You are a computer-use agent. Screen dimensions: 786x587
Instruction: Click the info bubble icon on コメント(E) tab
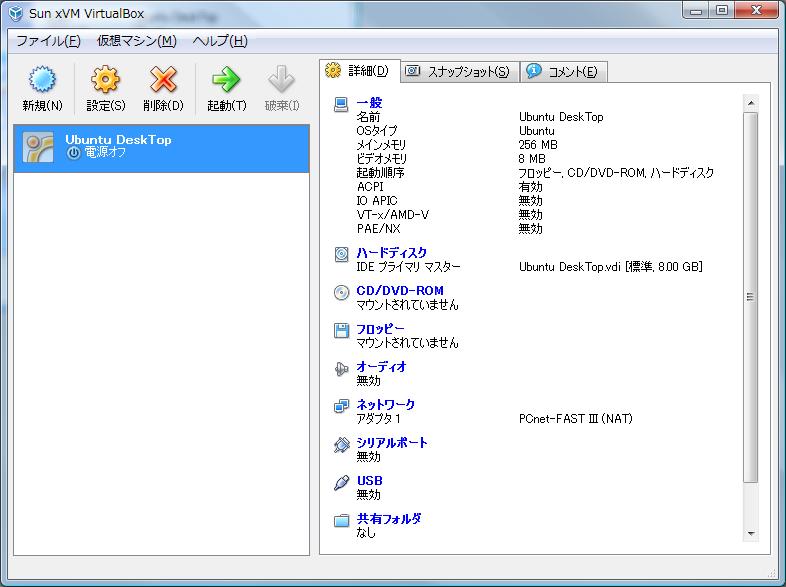tap(533, 71)
